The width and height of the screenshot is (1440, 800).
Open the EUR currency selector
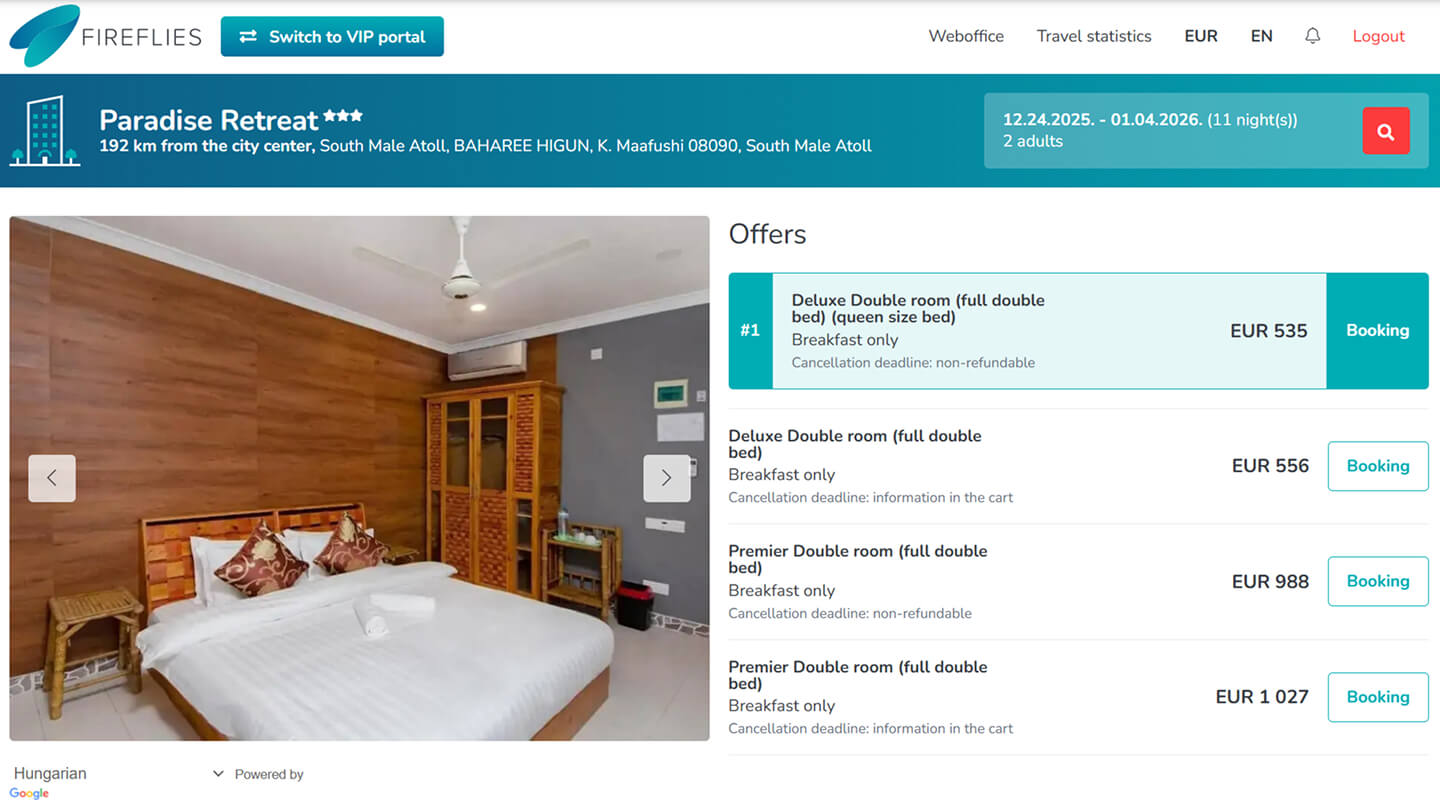point(1201,36)
